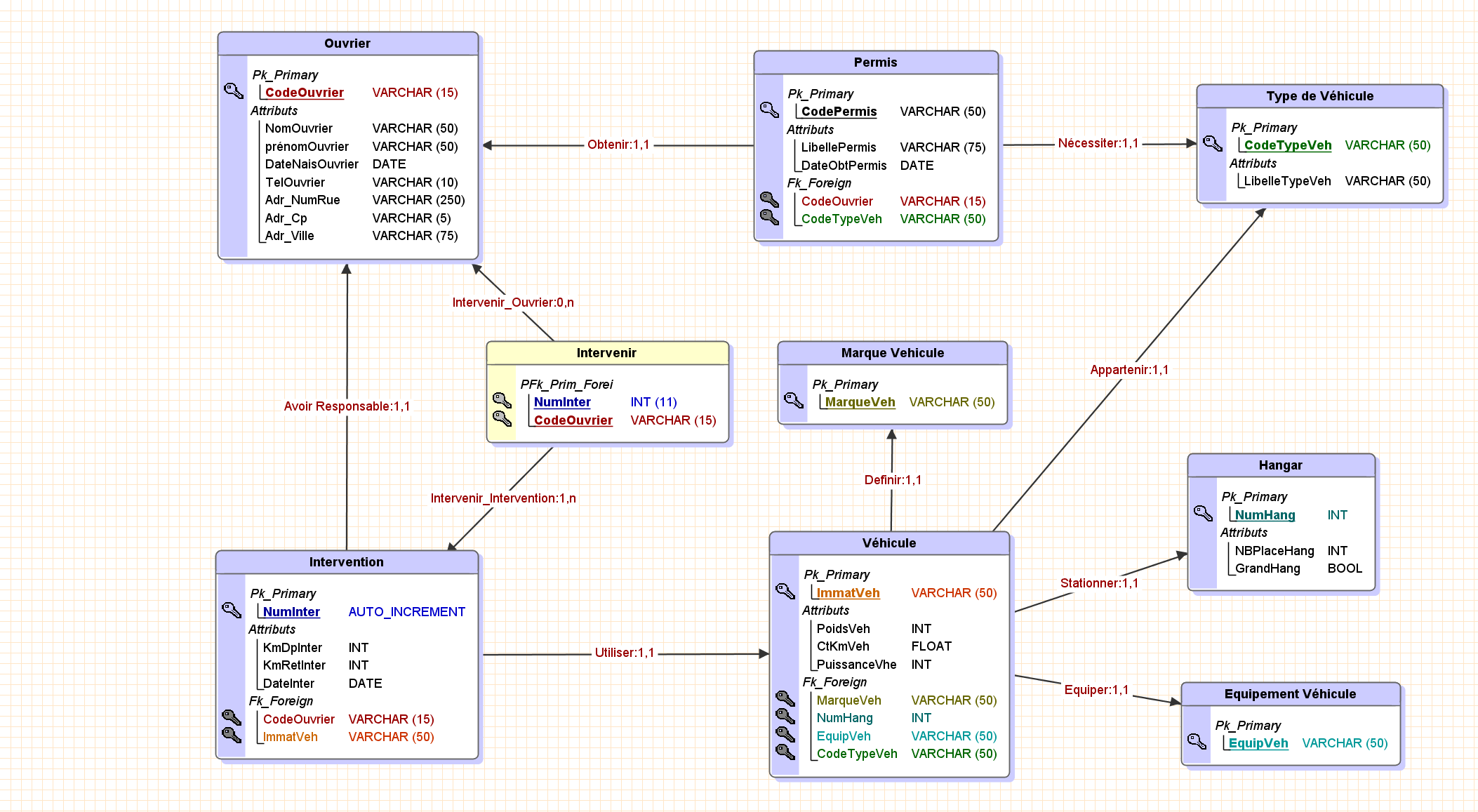Select the Intervention table header
The width and height of the screenshot is (1478, 812).
coord(347,562)
